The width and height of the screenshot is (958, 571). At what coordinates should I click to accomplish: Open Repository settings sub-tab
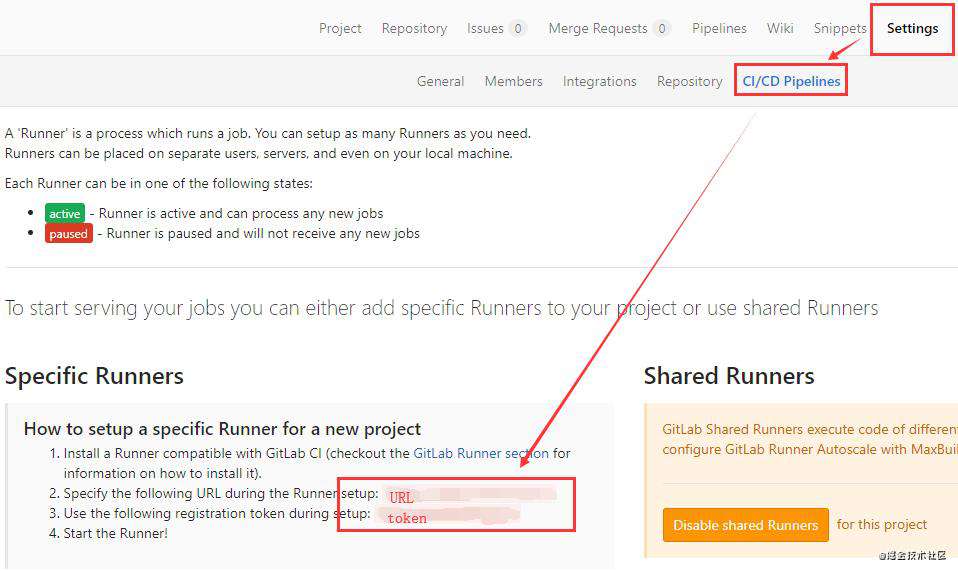tap(689, 81)
